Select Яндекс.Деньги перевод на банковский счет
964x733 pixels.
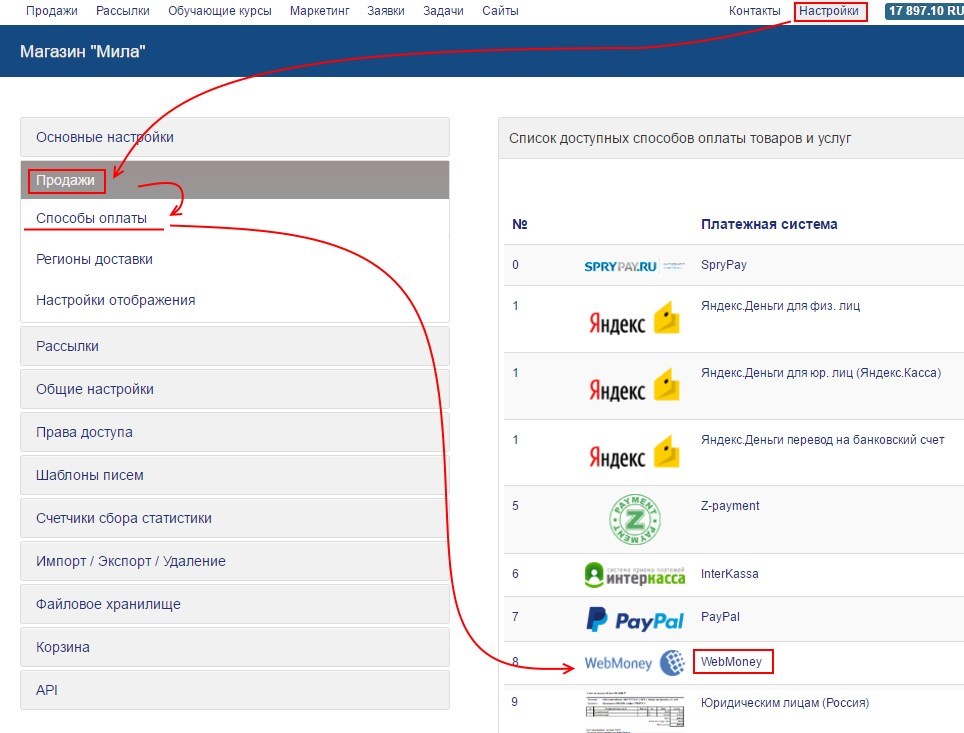pos(823,440)
